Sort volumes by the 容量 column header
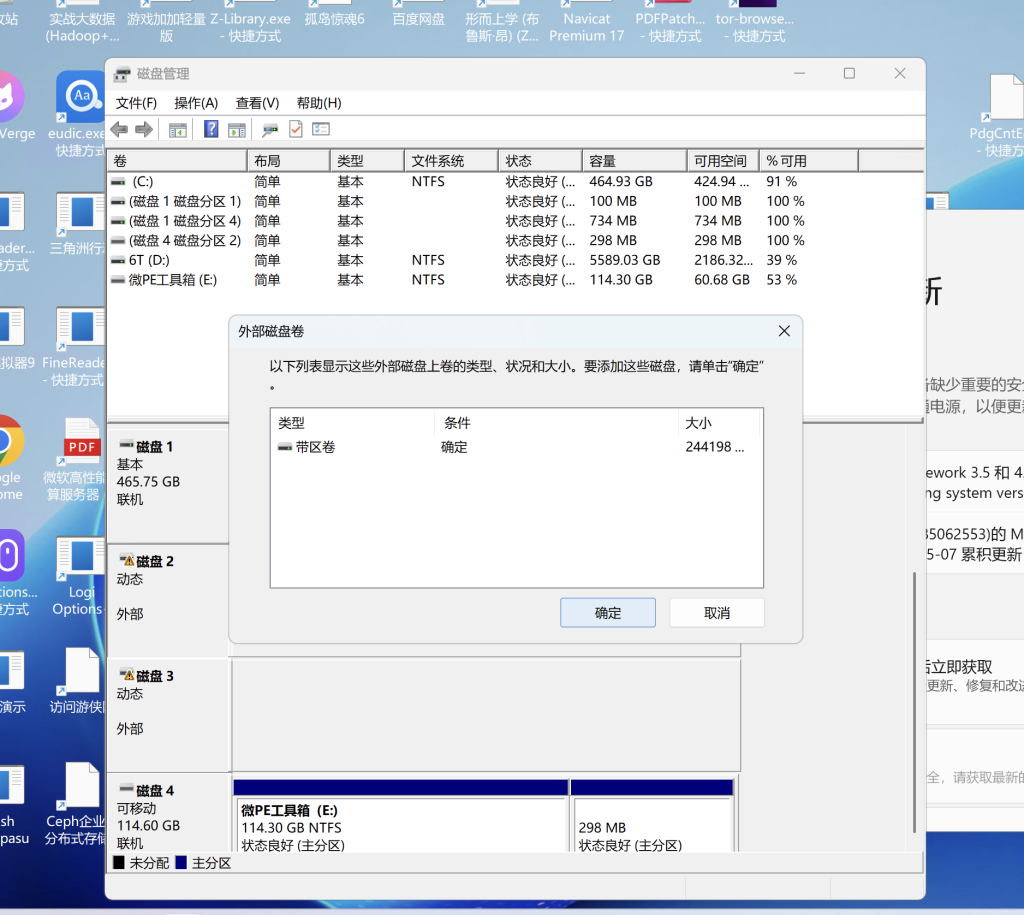 click(632, 161)
